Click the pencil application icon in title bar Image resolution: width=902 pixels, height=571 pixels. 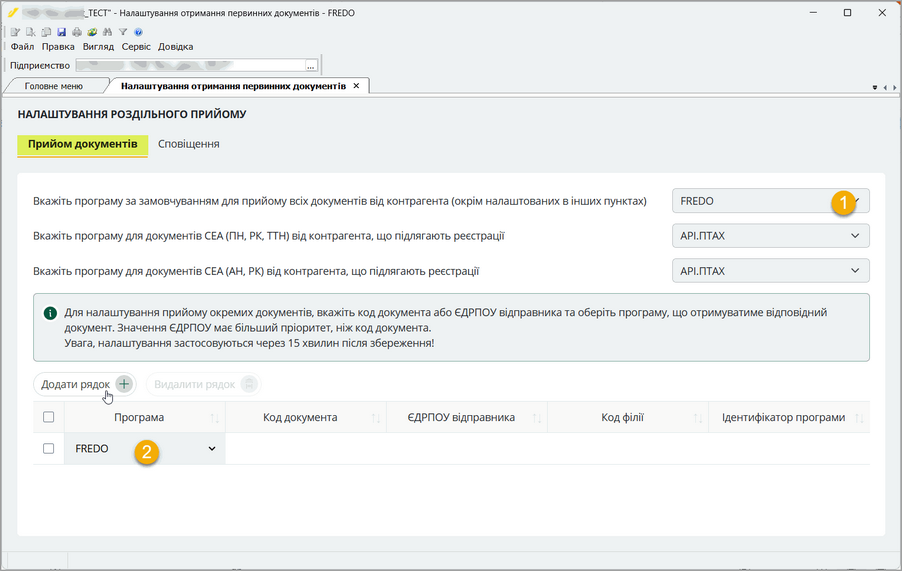(x=13, y=13)
